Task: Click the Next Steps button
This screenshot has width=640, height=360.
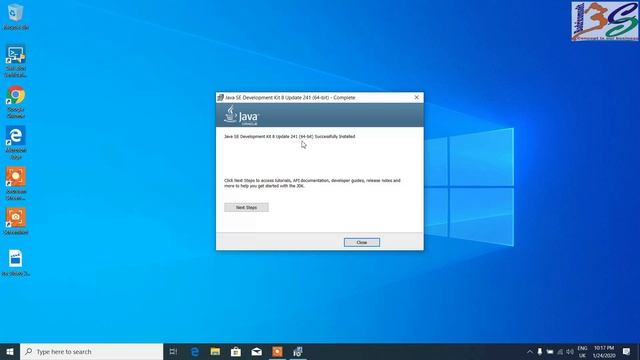Action: 246,207
